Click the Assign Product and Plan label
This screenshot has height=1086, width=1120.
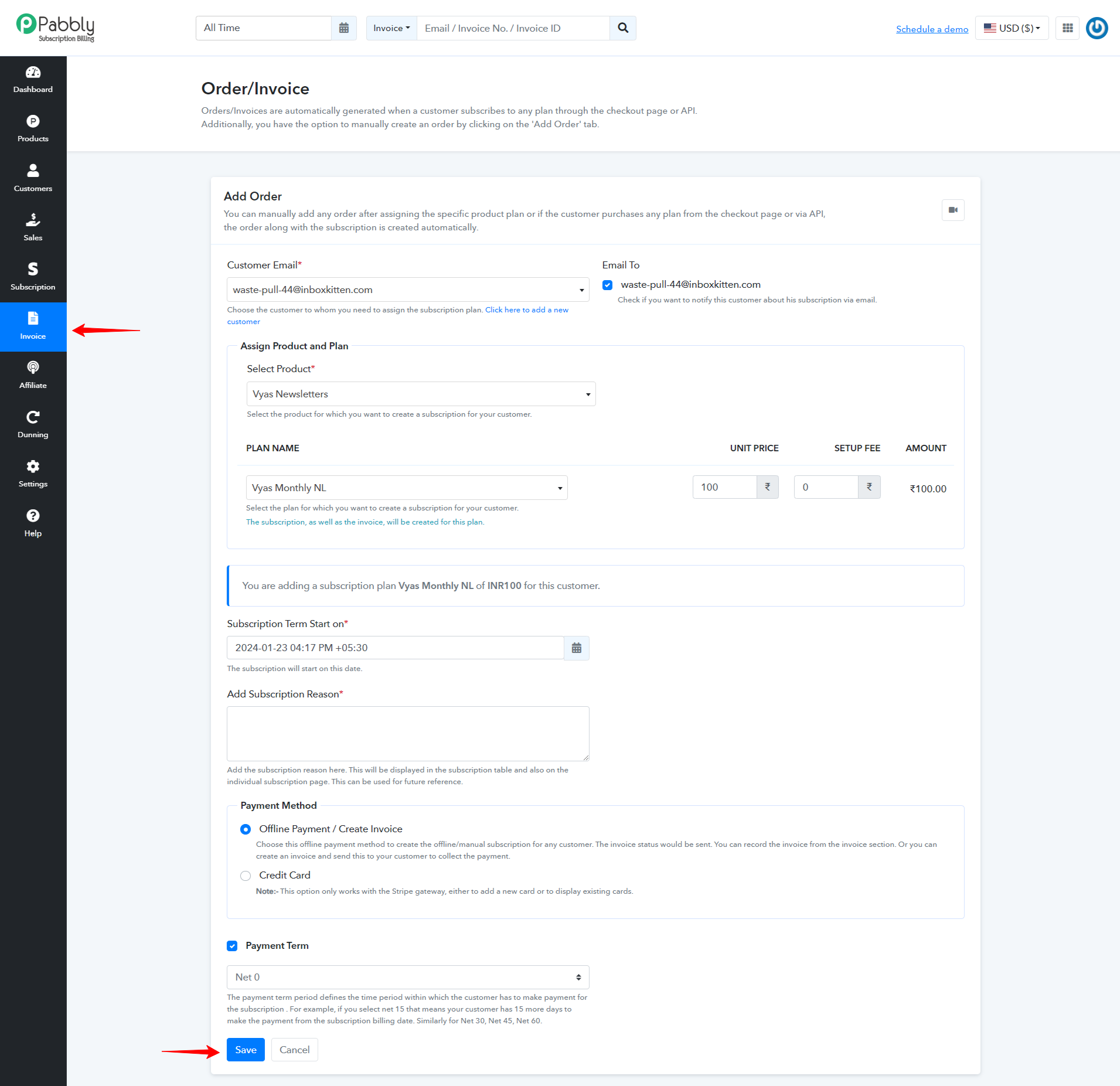tap(294, 346)
